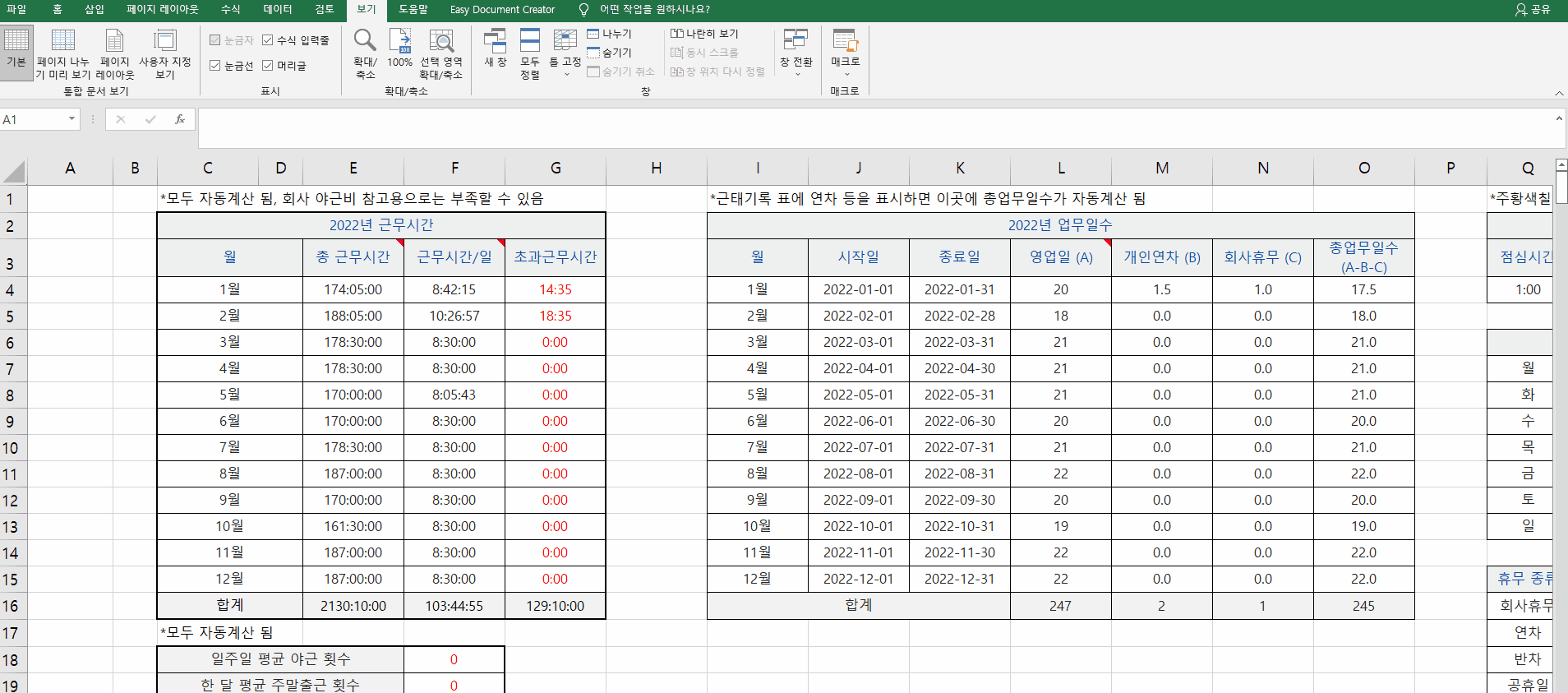Screen dimensions: 1568x693
Task: Open the Formulas (수식) tab
Action: point(231,9)
